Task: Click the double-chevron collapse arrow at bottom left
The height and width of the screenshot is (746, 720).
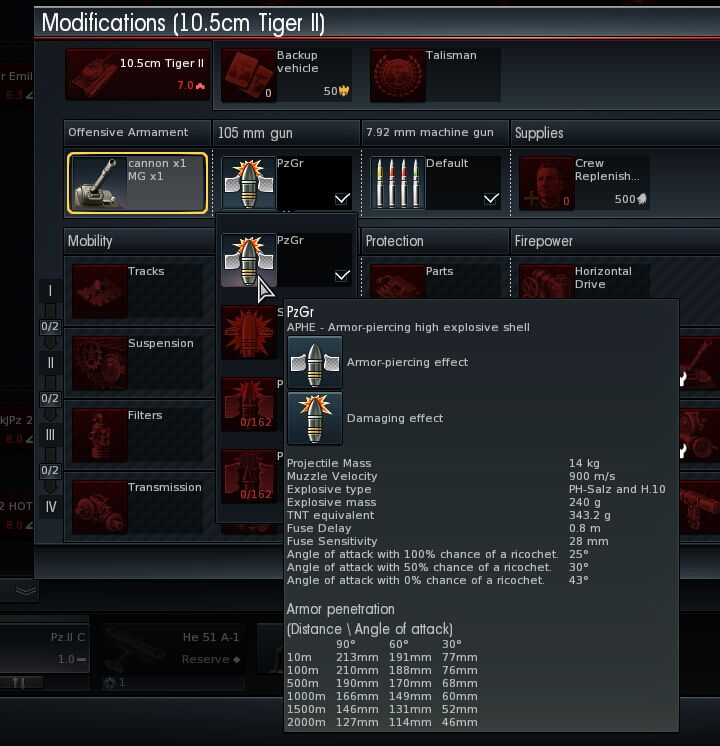Action: click(x=26, y=591)
